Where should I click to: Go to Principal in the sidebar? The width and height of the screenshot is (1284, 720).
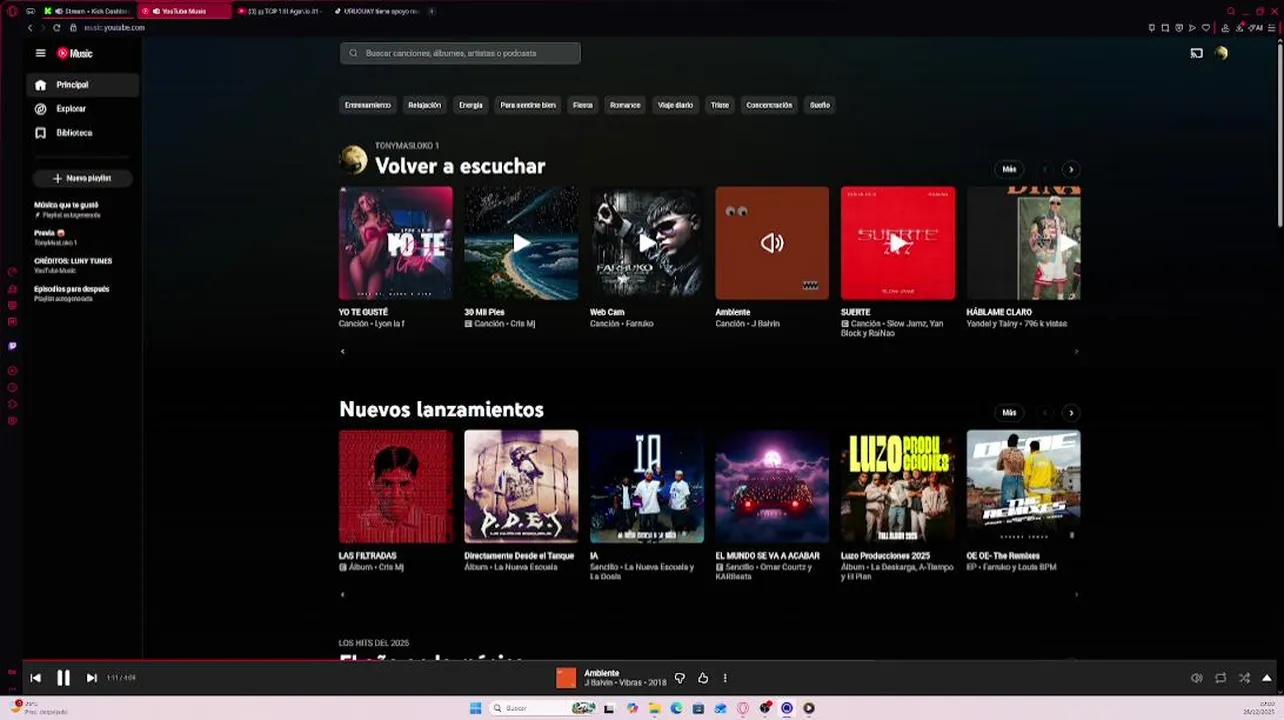(83, 85)
